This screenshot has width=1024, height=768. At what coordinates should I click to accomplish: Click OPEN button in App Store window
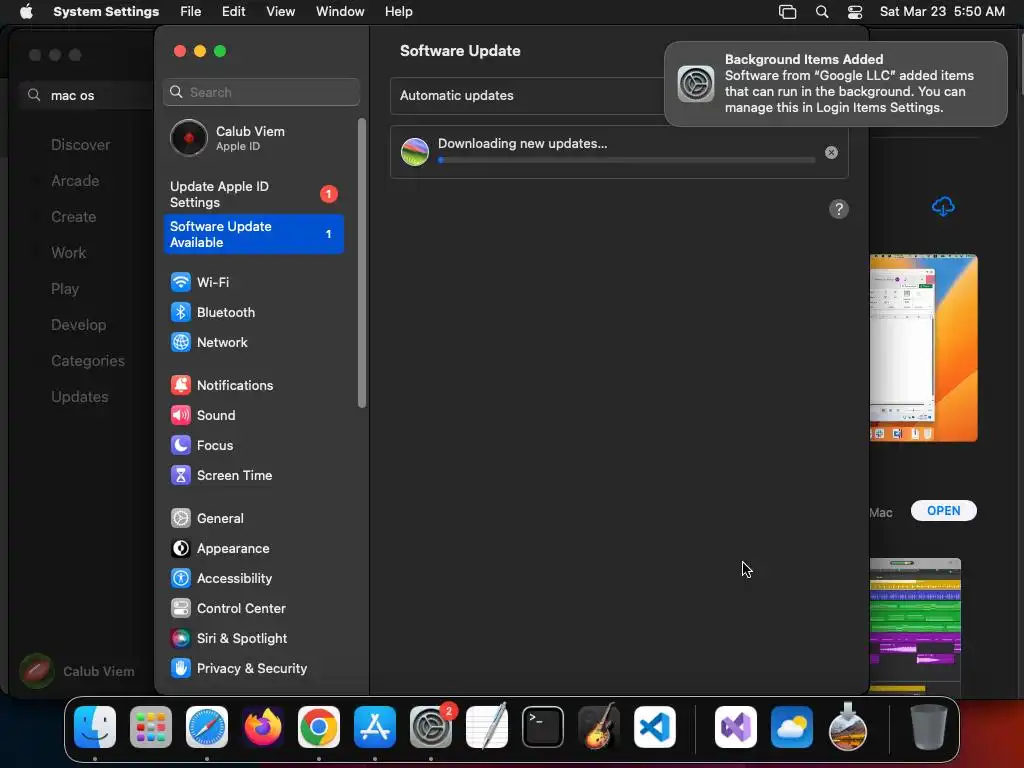coord(944,511)
